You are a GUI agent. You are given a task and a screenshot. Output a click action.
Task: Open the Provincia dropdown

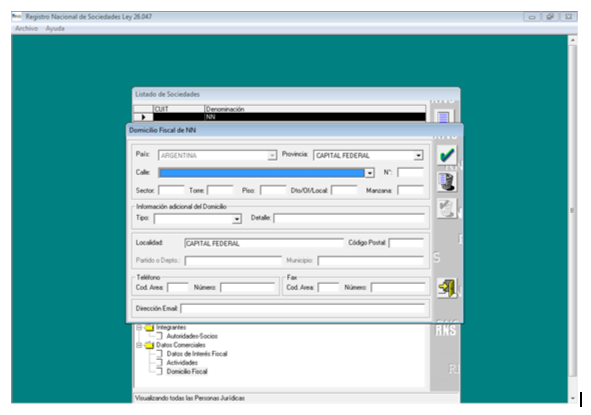point(418,155)
